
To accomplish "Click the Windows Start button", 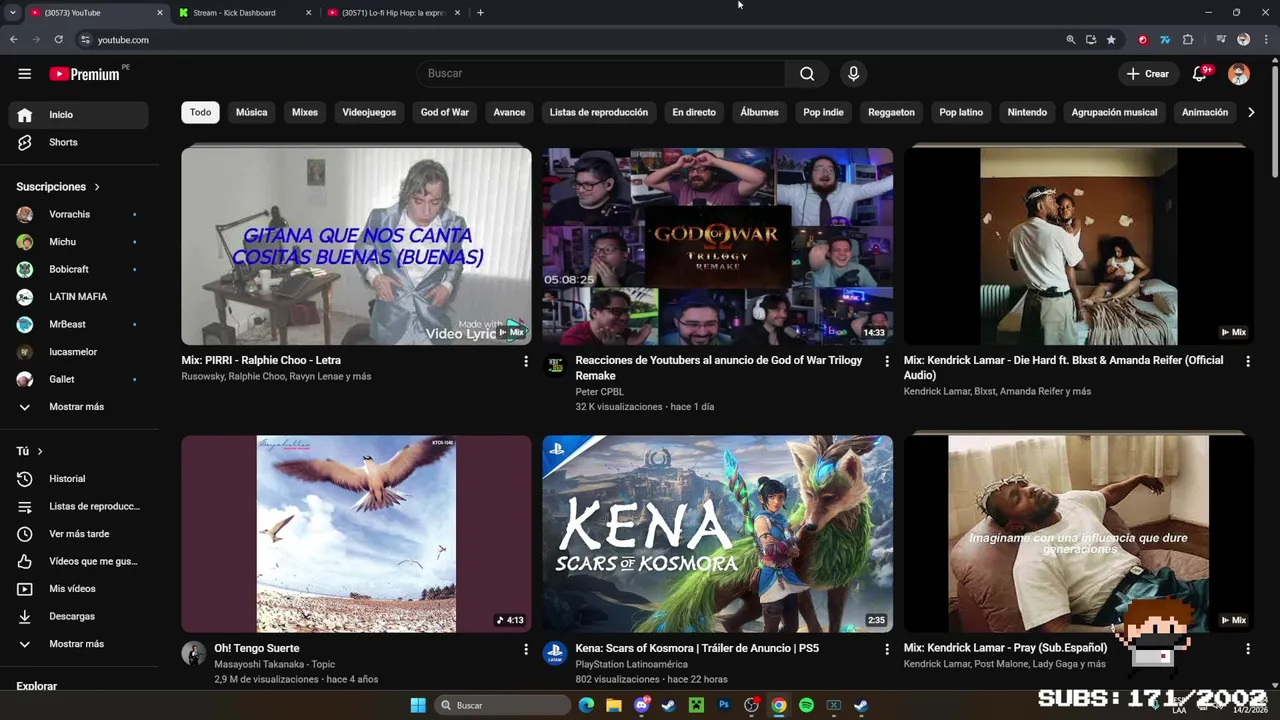I will coord(418,705).
